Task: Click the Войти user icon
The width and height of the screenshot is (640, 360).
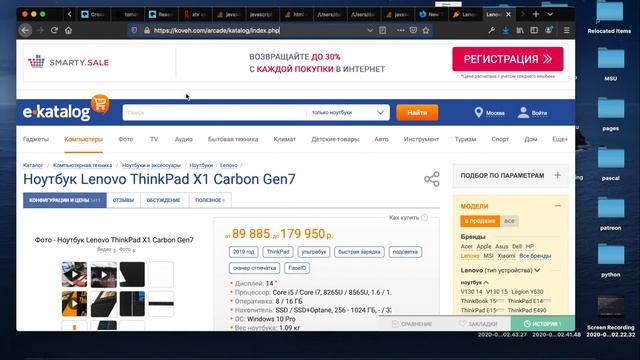Action: tap(523, 113)
